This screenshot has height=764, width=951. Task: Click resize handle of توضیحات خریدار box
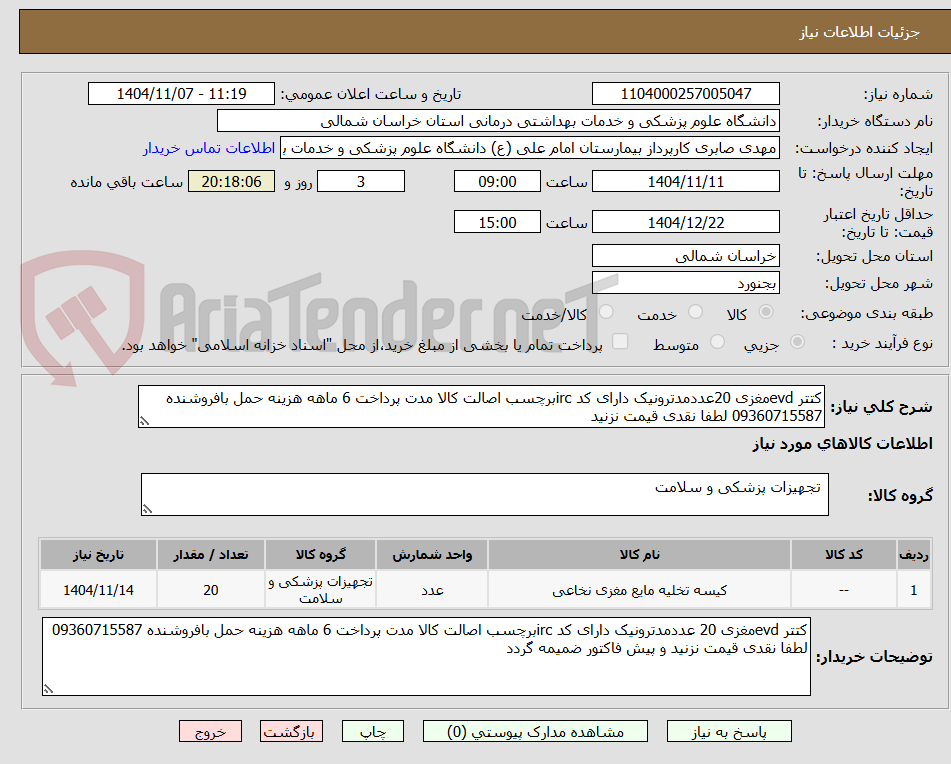click(x=48, y=689)
